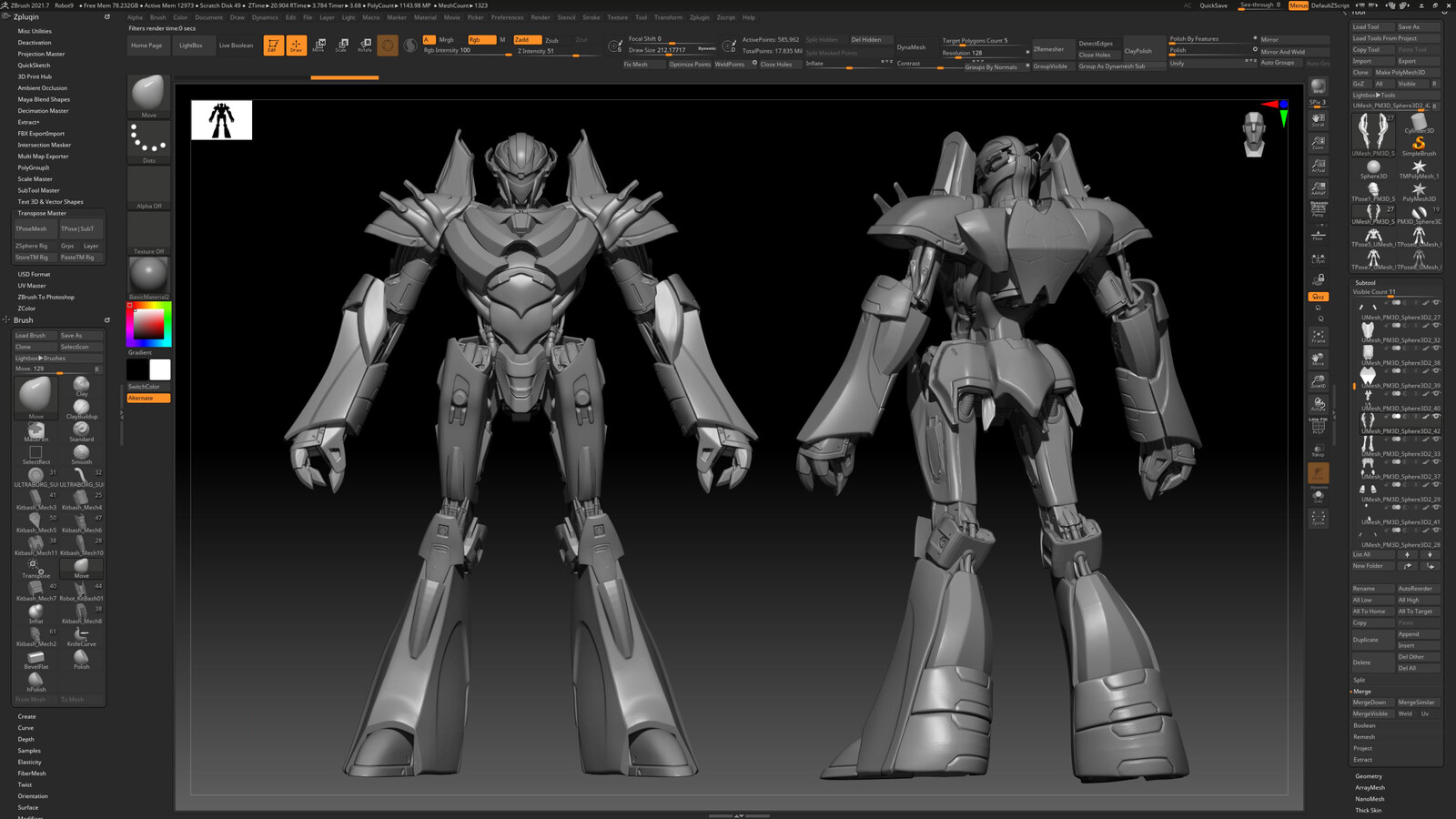The width and height of the screenshot is (1456, 819).
Task: Collapse the Subtool panel header
Action: [1366, 283]
